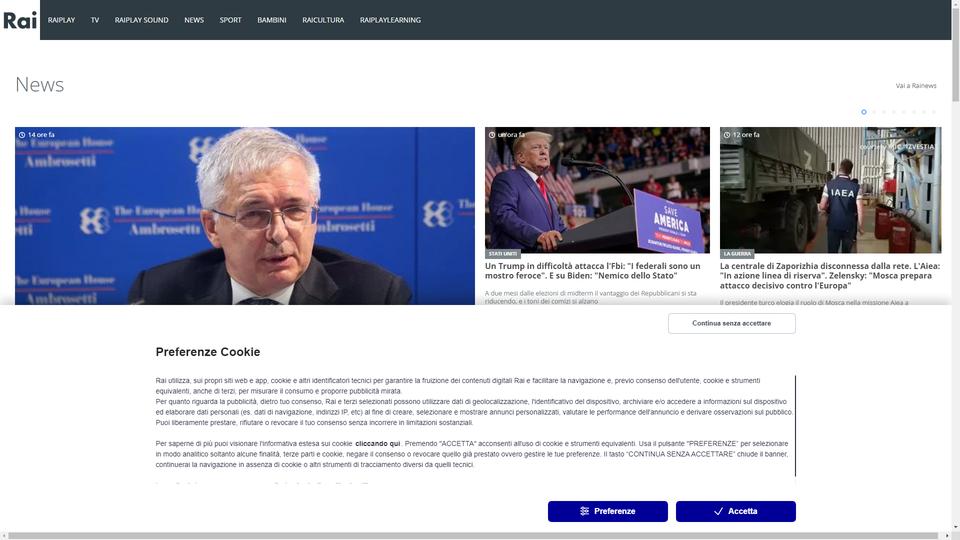Click the clock icon beside '14 ore fa'
Viewport: 960px width, 540px height.
22,135
